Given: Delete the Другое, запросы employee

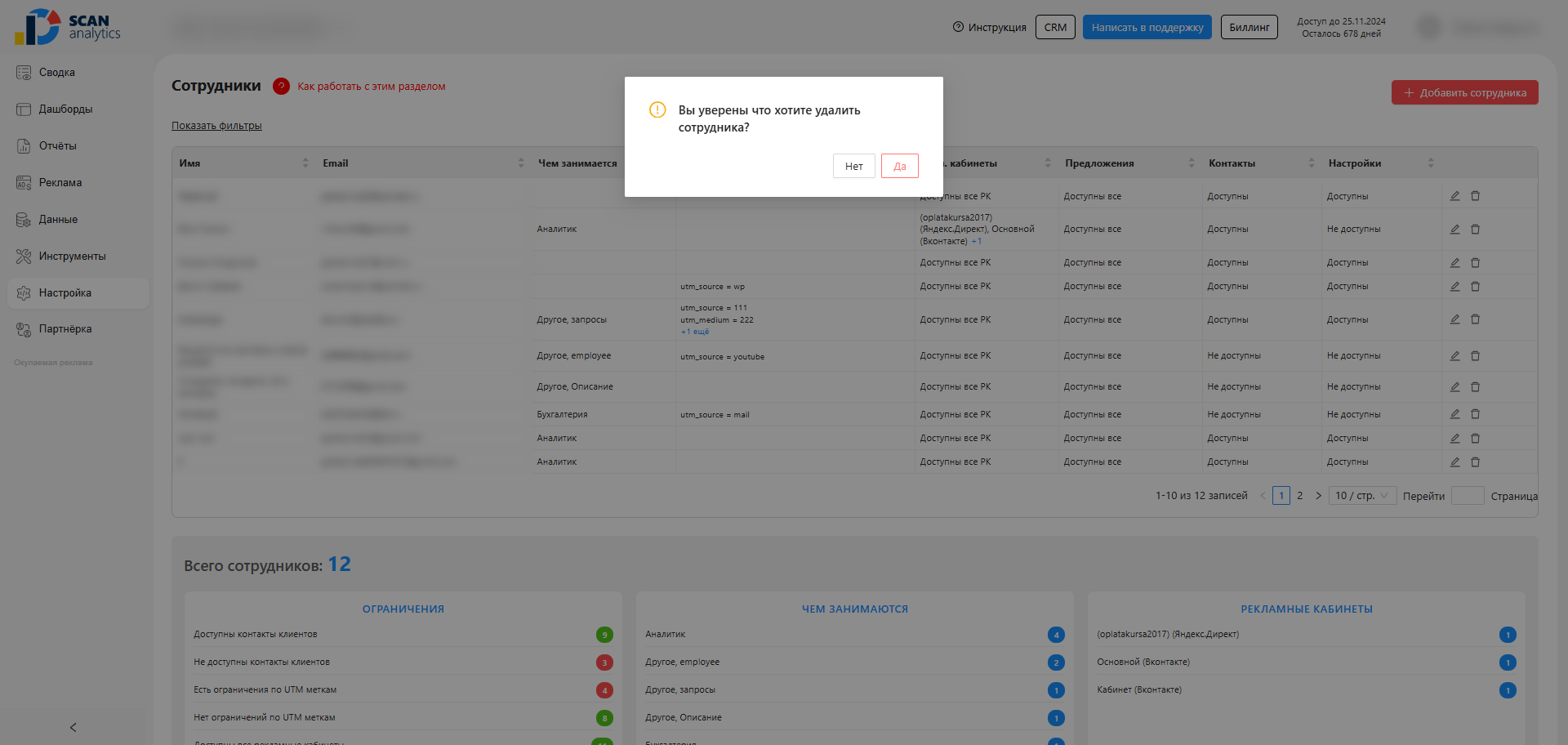Looking at the screenshot, I should tap(1475, 319).
